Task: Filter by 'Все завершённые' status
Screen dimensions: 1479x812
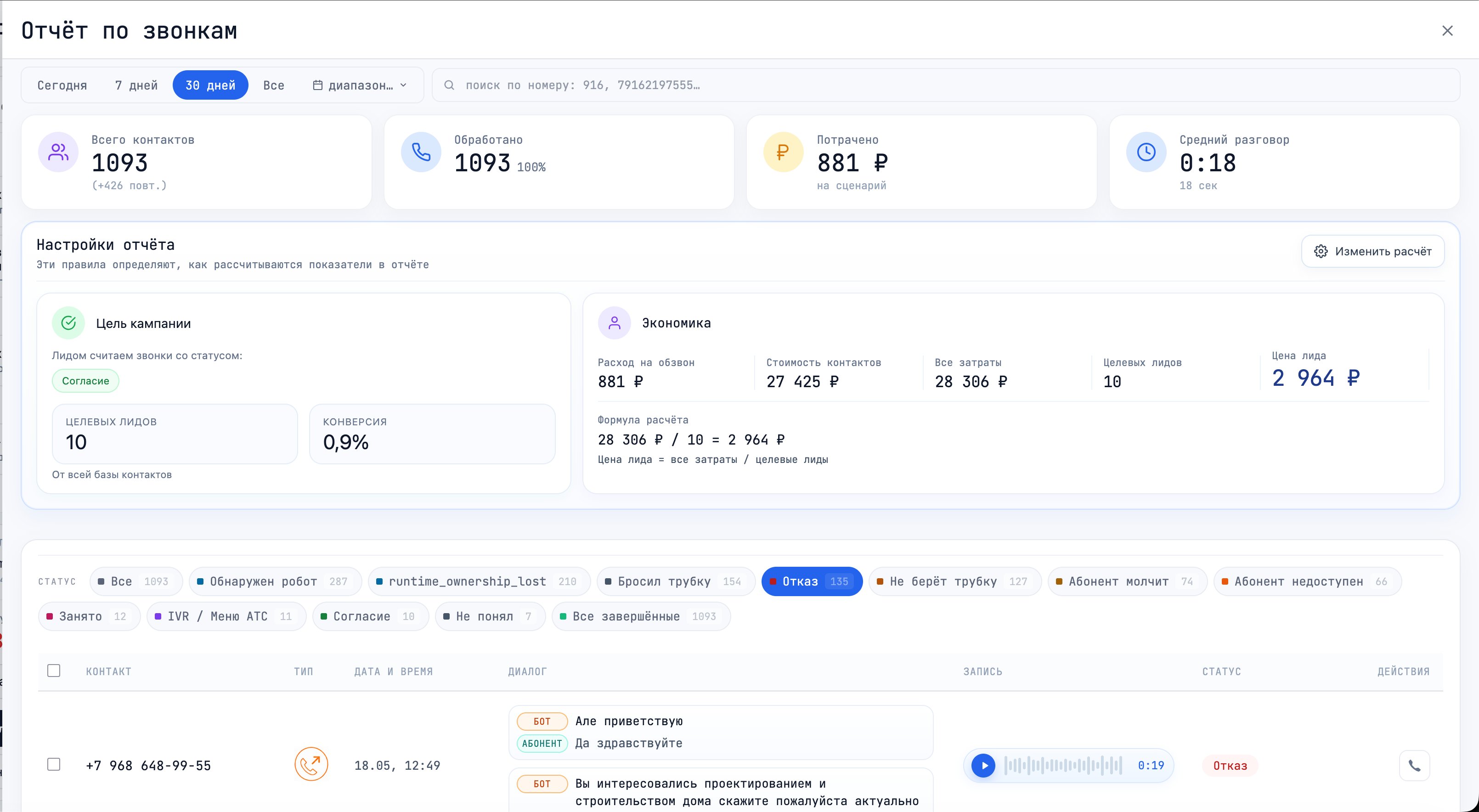Action: 641,616
